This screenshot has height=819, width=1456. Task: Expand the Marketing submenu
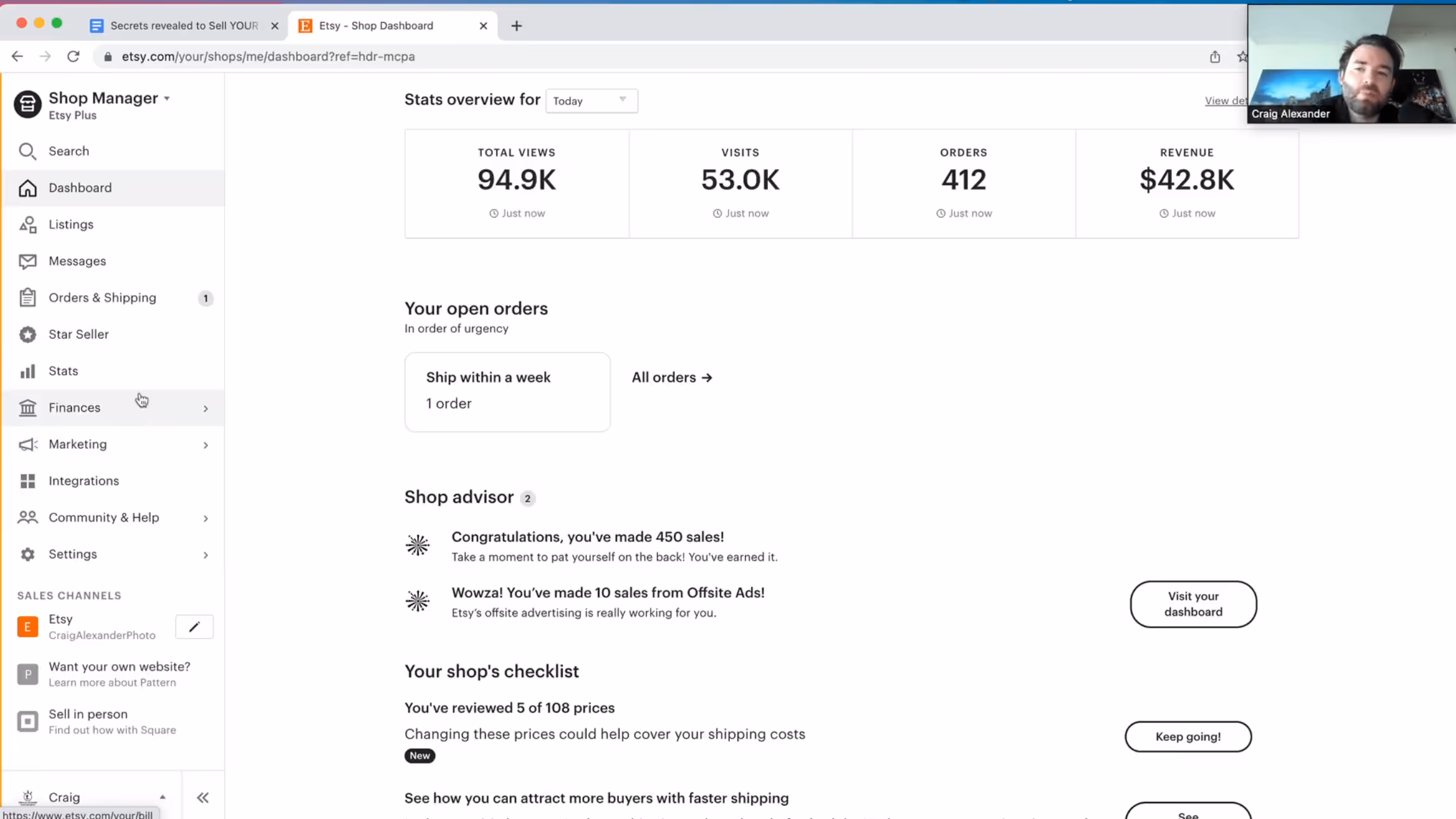pos(205,445)
